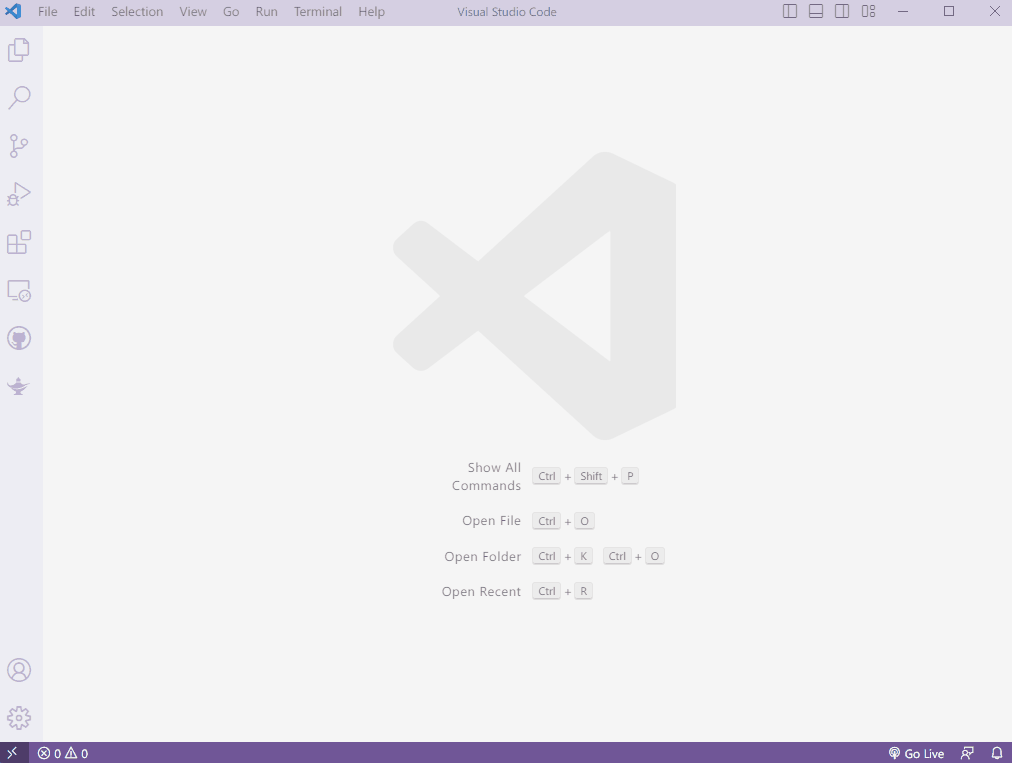Toggle the bottom Panel layout icon
The image size is (1012, 763).
pos(816,11)
